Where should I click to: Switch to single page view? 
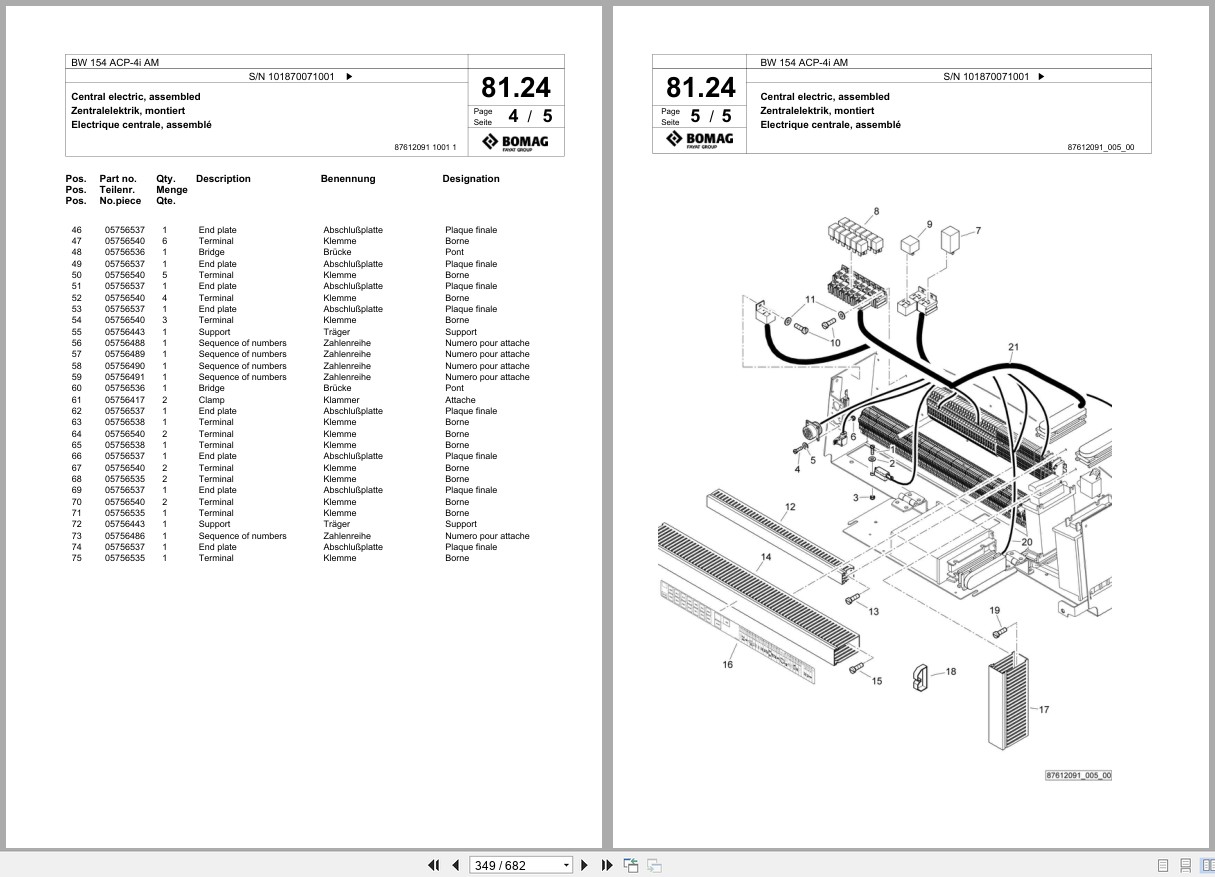click(1163, 865)
